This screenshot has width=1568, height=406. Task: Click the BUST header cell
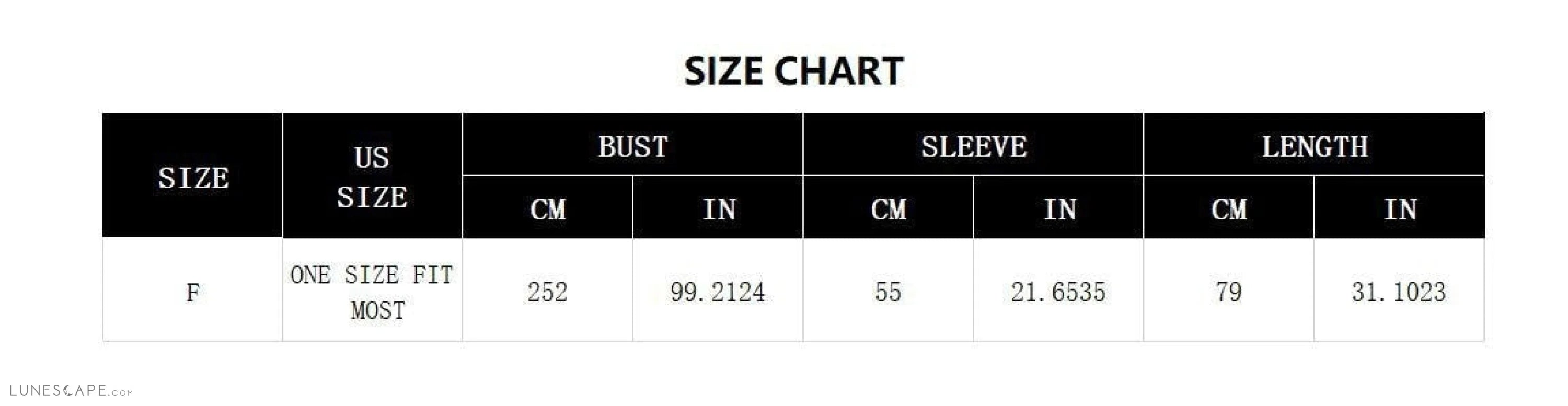coord(633,144)
